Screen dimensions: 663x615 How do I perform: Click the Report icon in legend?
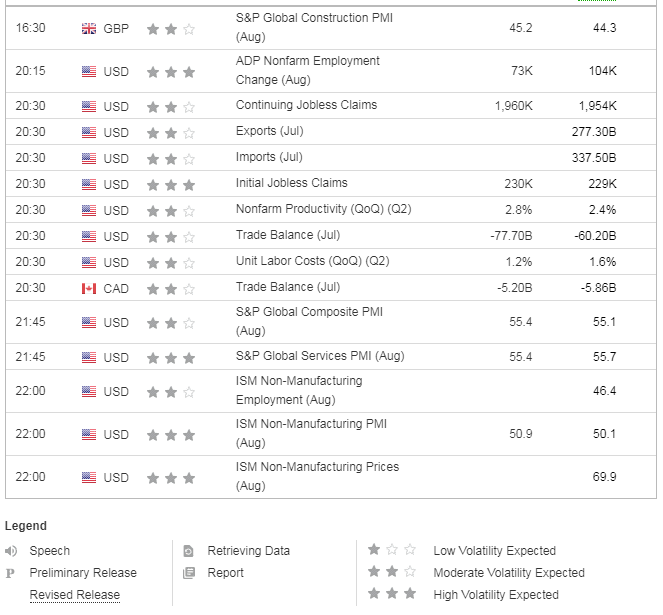pyautogui.click(x=189, y=573)
